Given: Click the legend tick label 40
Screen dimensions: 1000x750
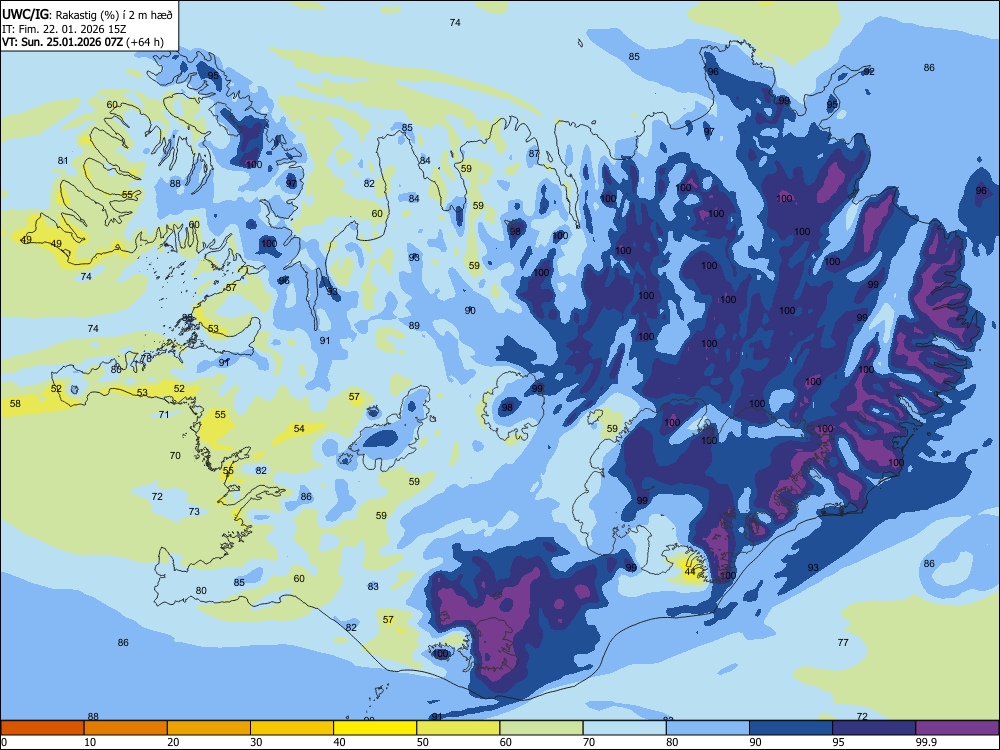Looking at the screenshot, I should point(339,742).
